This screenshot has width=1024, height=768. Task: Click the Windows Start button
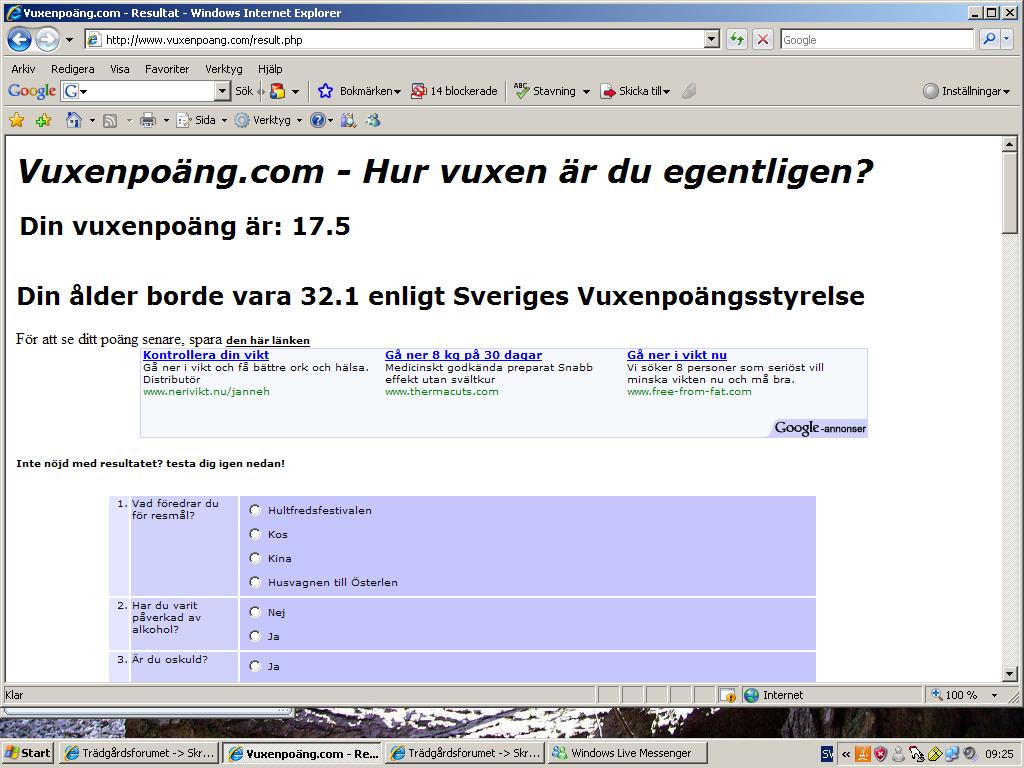(x=27, y=753)
